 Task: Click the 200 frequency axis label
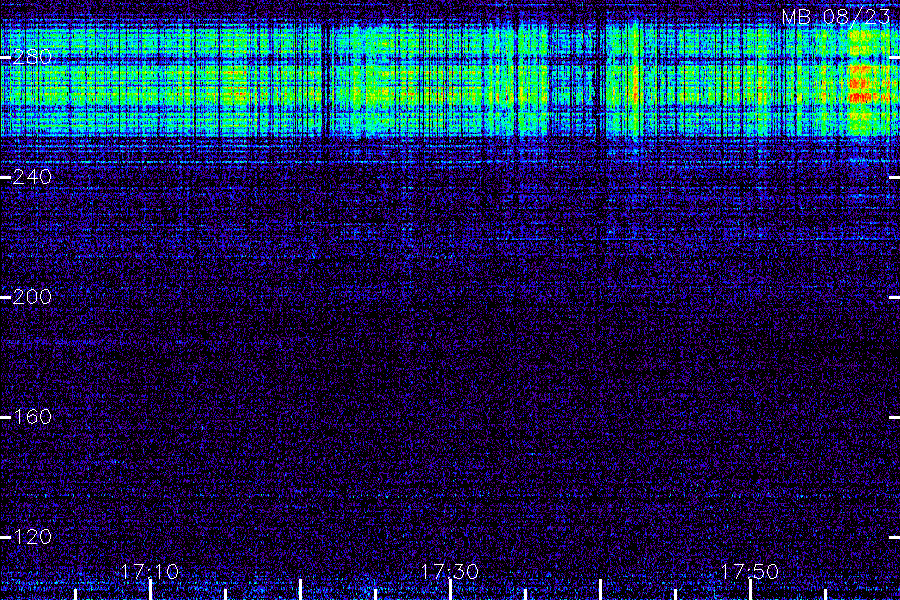click(x=32, y=297)
